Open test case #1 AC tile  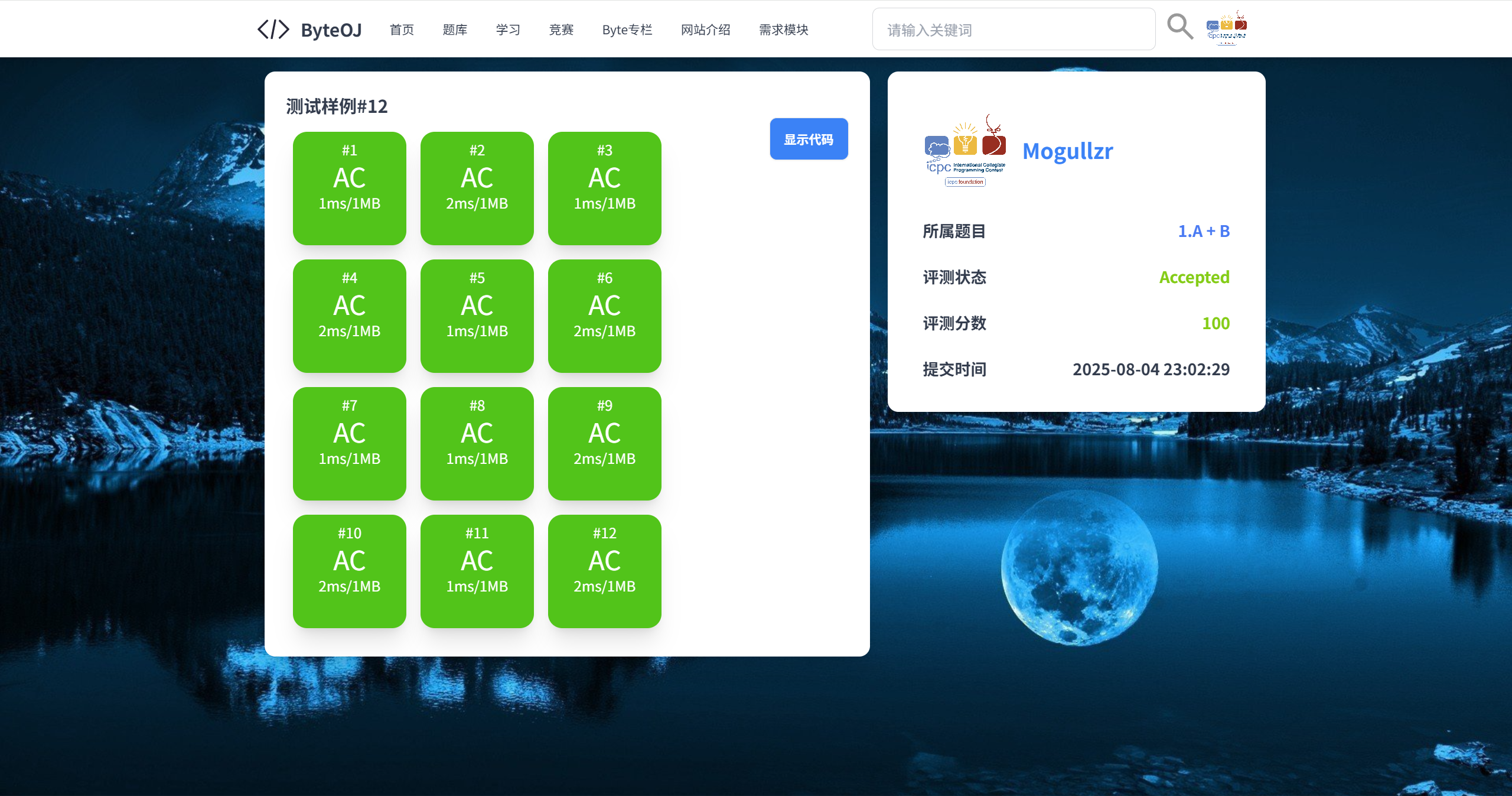pos(349,188)
